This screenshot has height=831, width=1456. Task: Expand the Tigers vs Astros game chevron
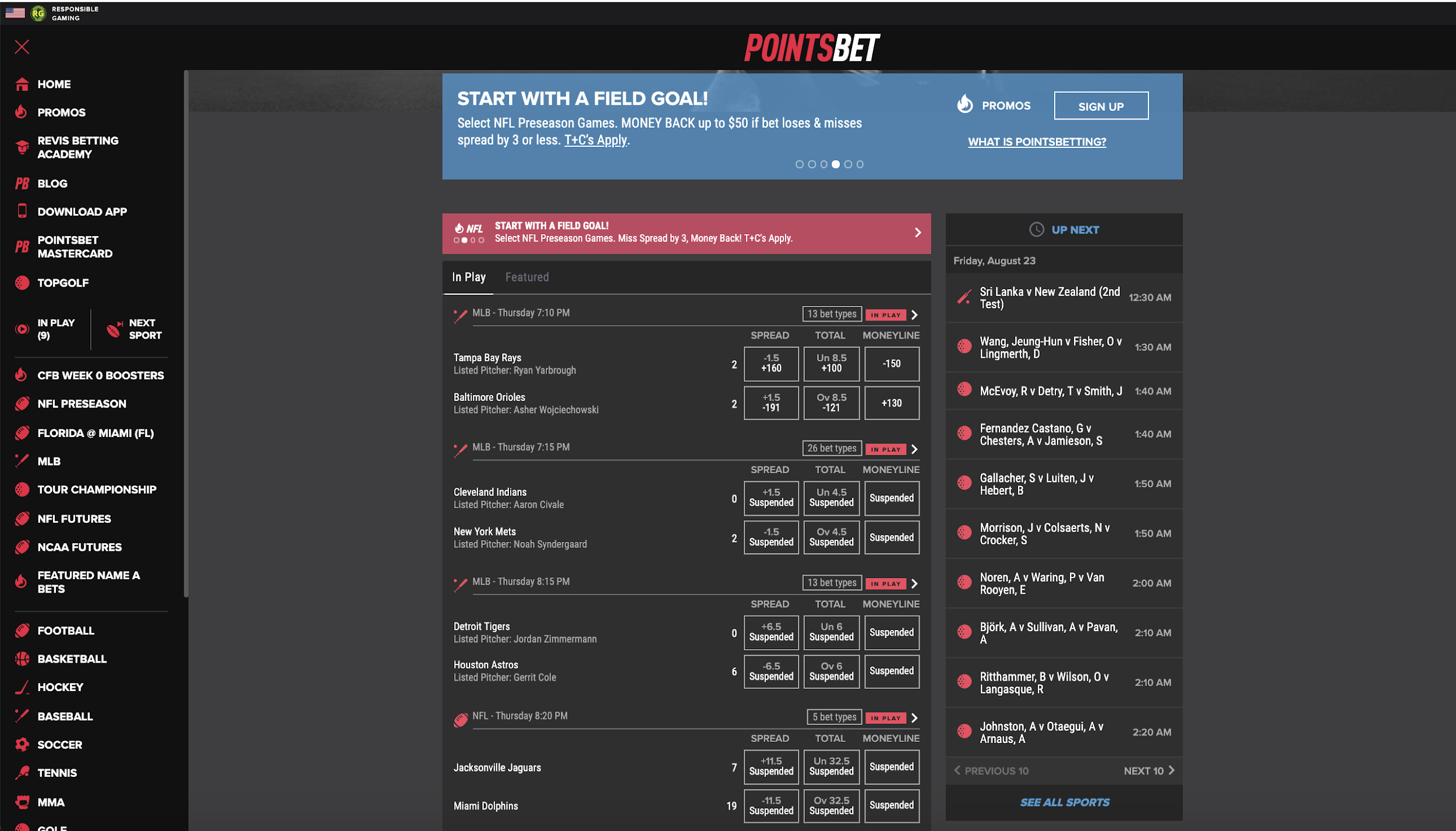pyautogui.click(x=914, y=583)
